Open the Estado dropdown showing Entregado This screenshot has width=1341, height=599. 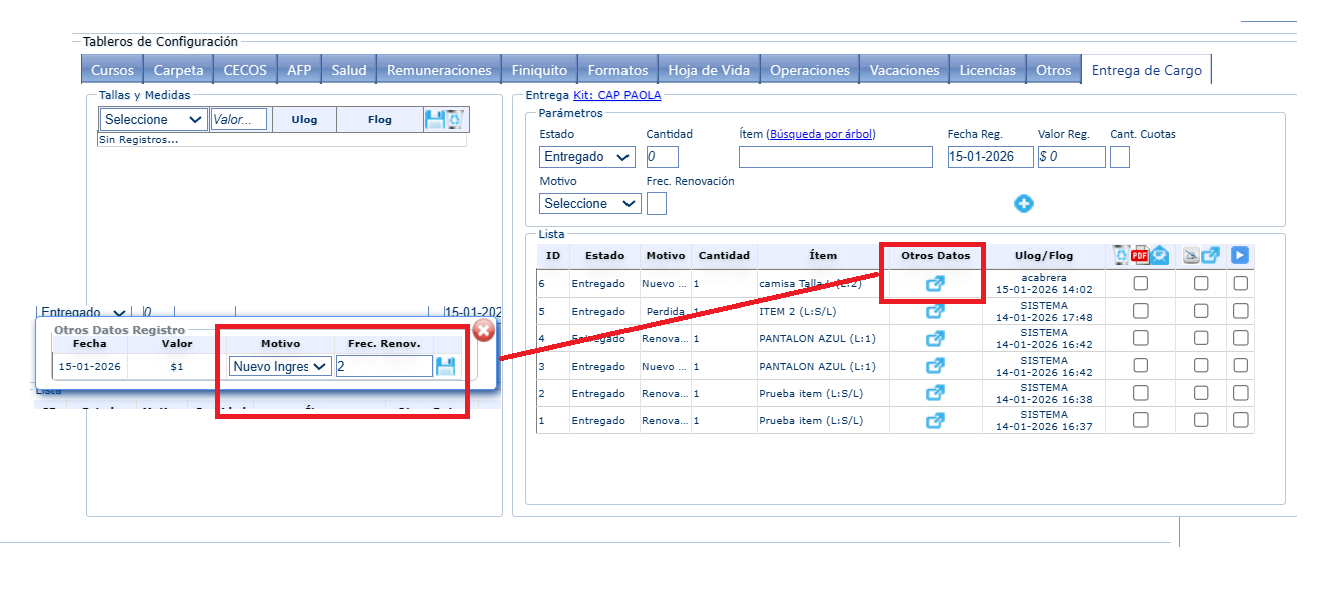[587, 157]
